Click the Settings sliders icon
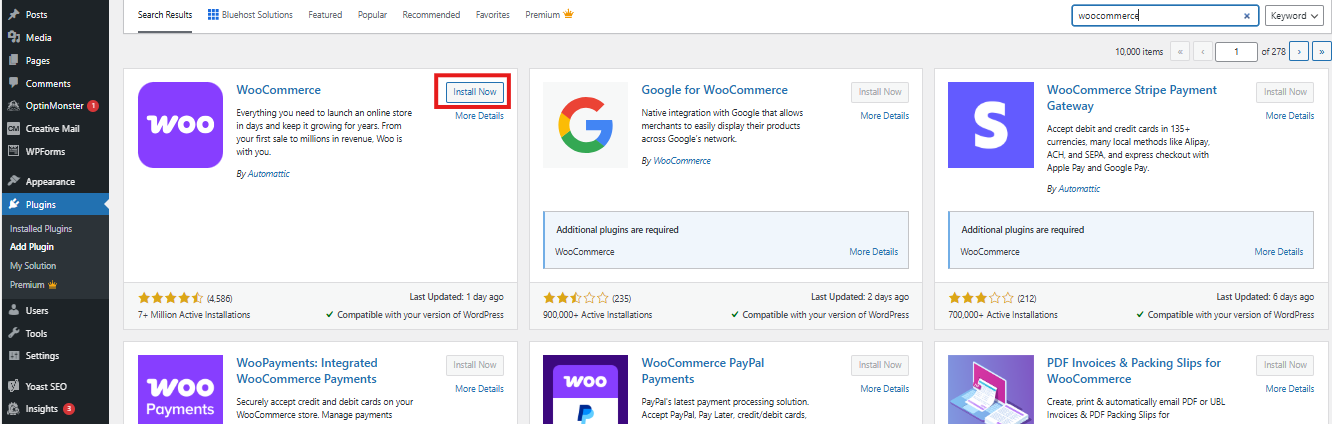Screen dimensions: 1332x424 [13, 355]
